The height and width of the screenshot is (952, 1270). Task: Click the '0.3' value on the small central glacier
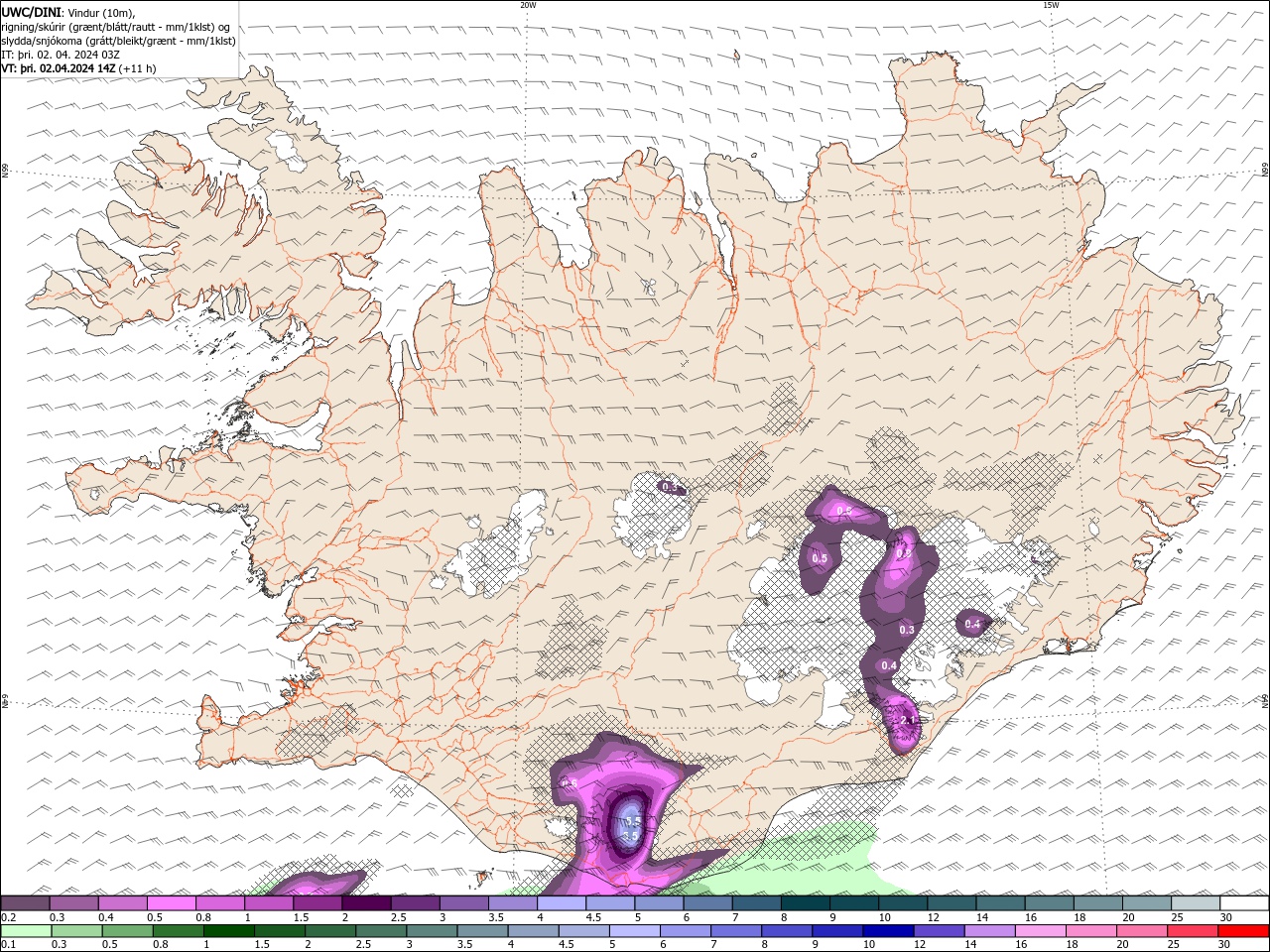(x=670, y=487)
